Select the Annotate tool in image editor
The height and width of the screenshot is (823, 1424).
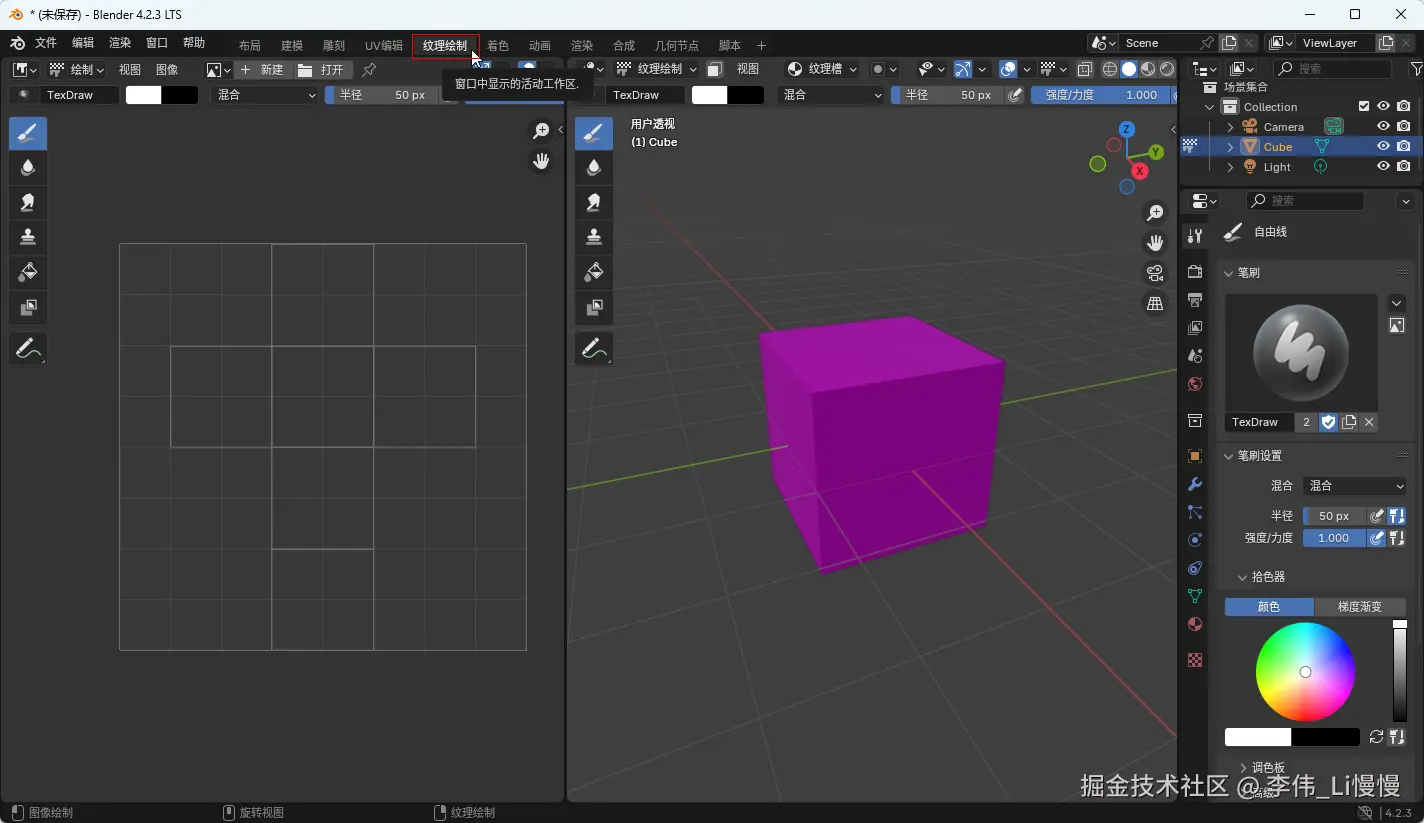point(28,349)
